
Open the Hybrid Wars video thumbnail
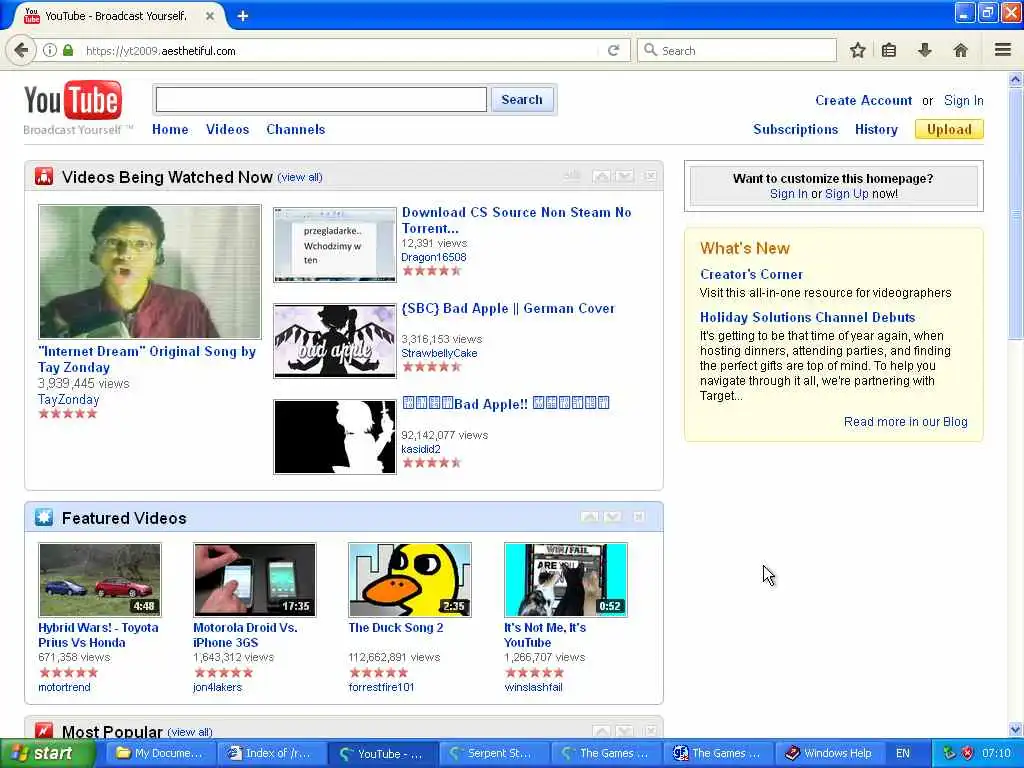coord(99,580)
